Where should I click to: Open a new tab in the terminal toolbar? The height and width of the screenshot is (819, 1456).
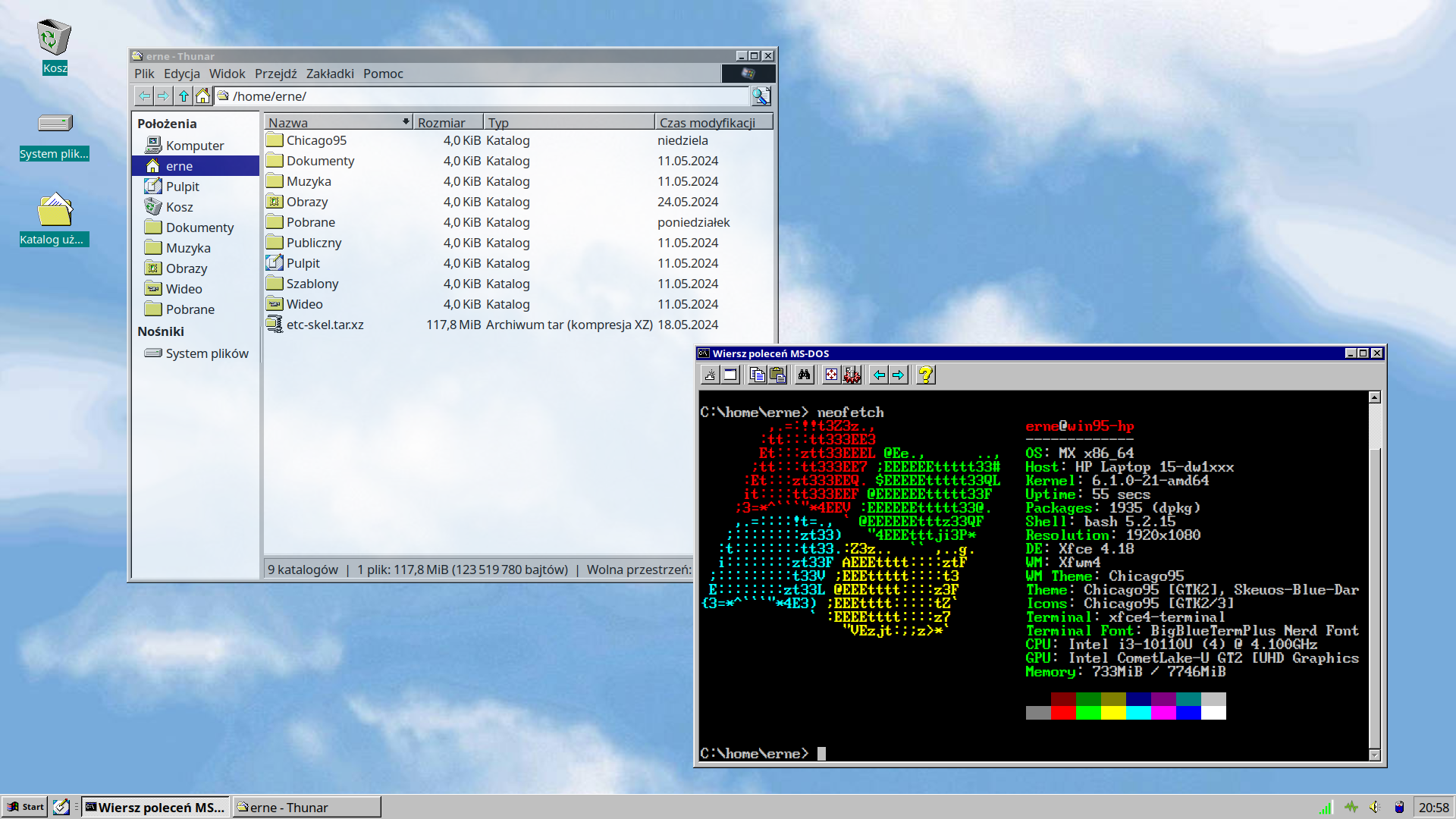(x=710, y=375)
